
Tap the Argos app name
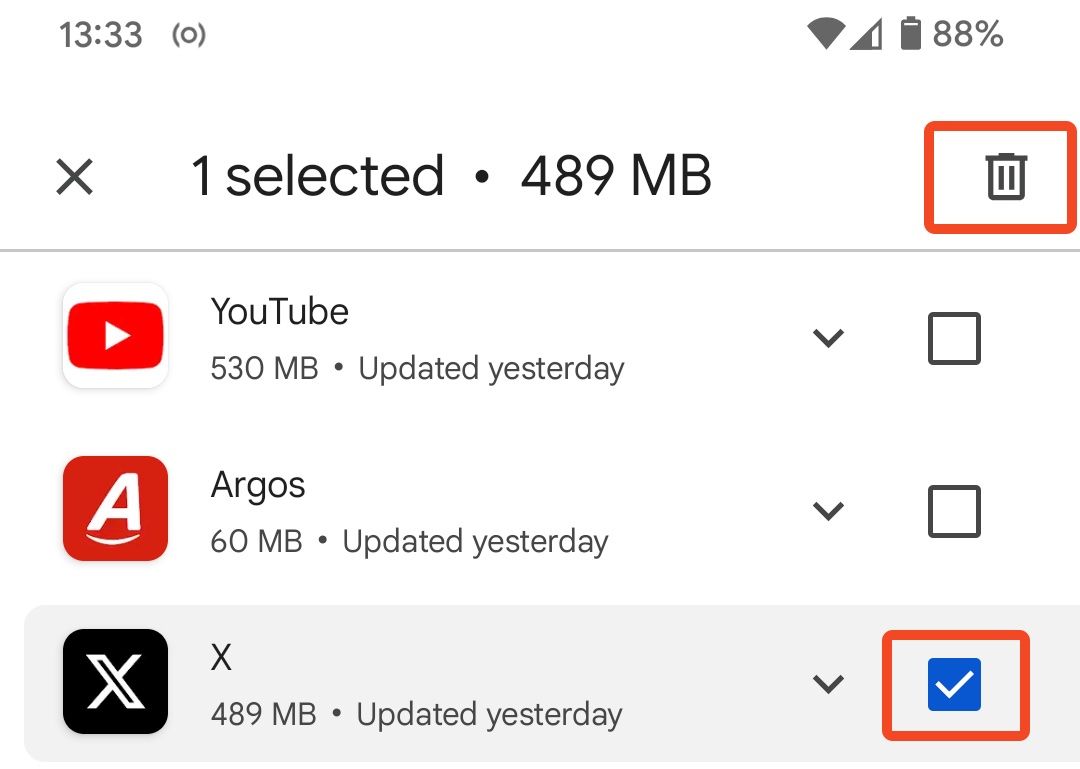tap(258, 486)
